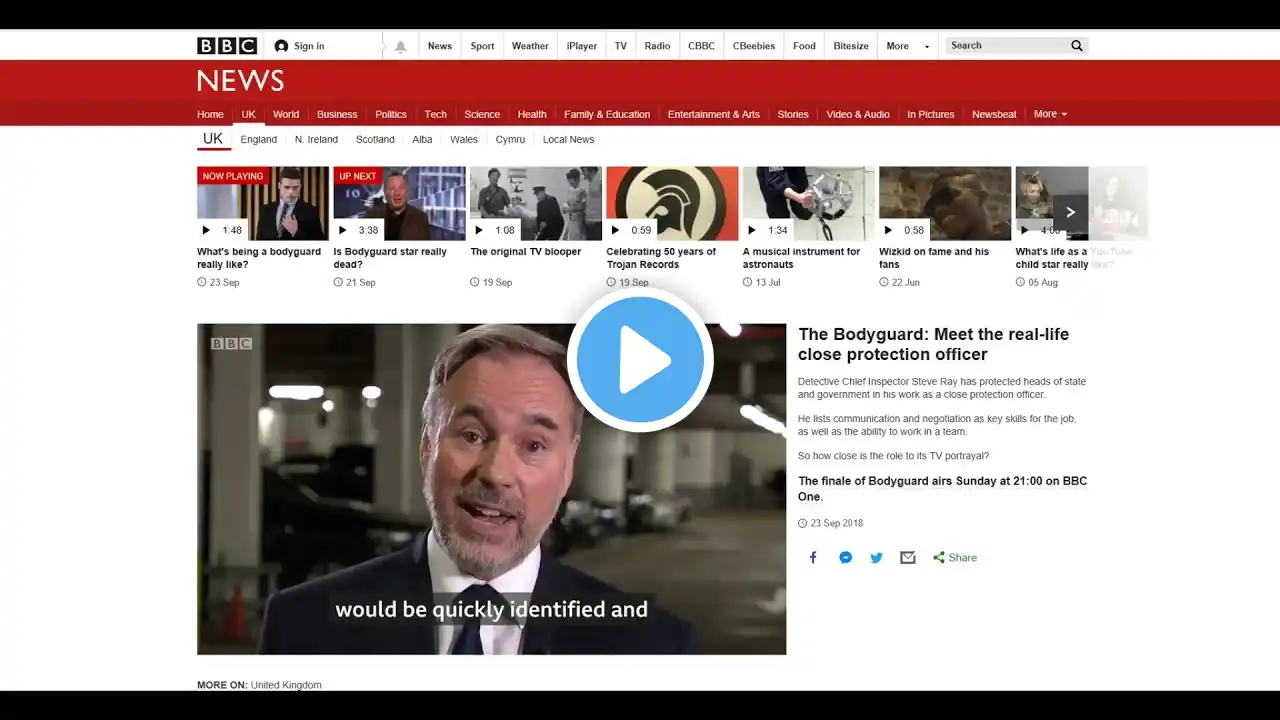1280x720 pixels.
Task: Open the Scotland sub-section link
Action: (x=375, y=140)
